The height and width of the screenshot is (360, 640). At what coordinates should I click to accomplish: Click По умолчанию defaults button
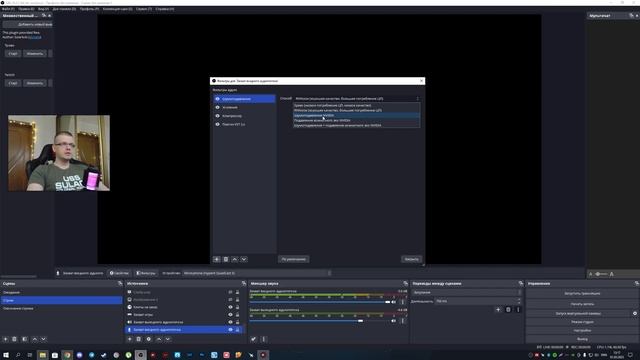(x=293, y=259)
